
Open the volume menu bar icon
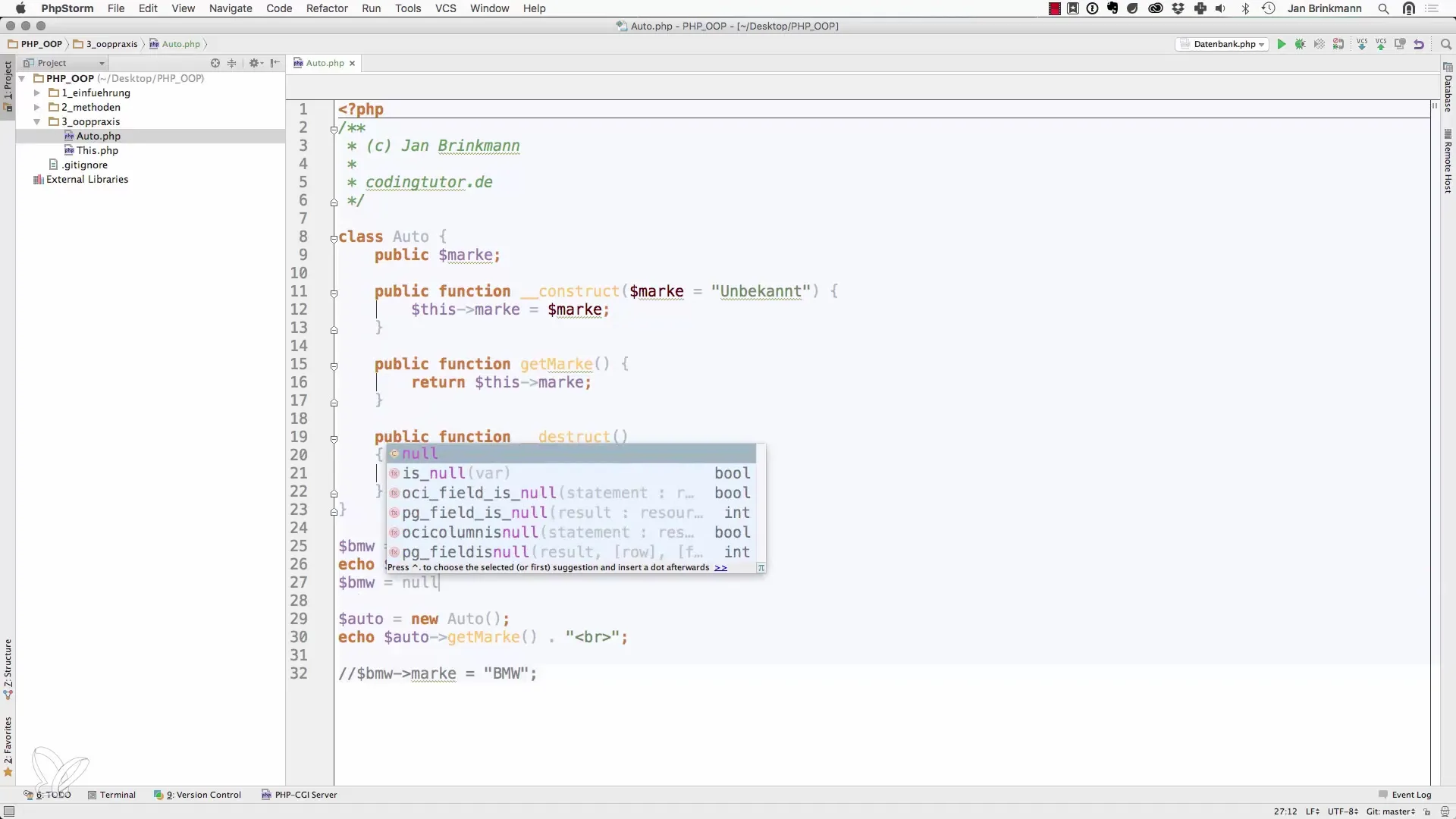click(1220, 8)
